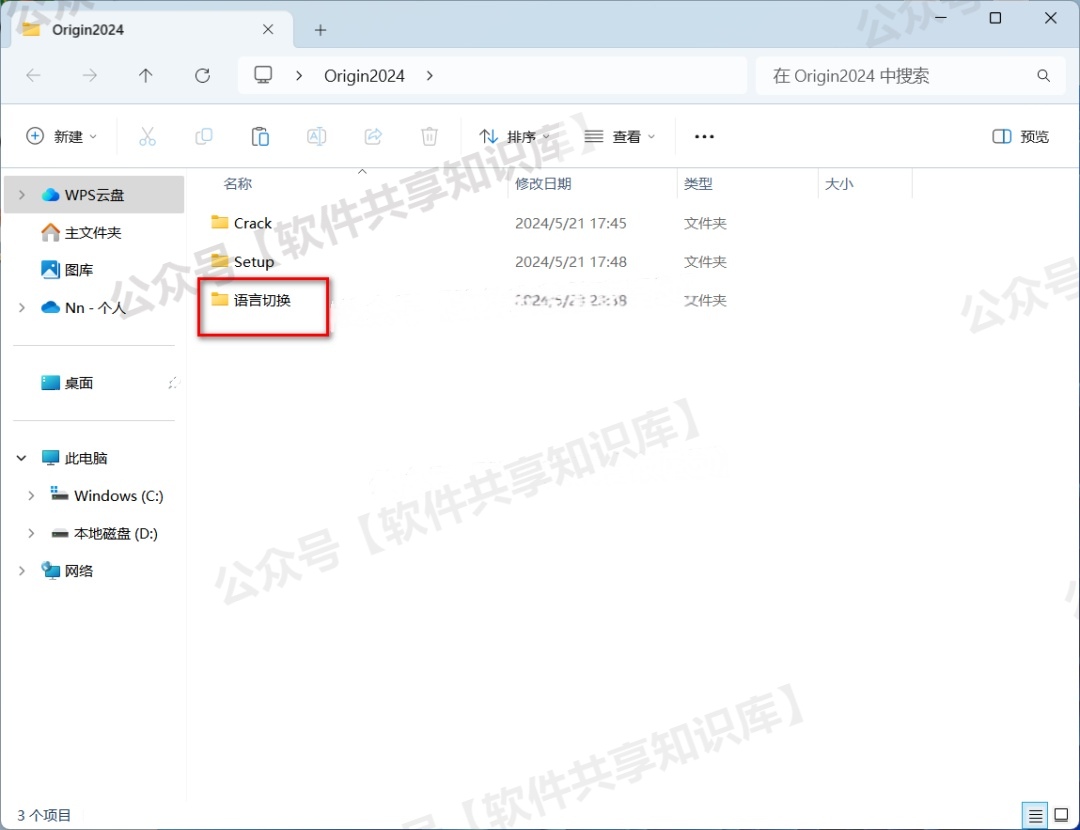Viewport: 1080px width, 830px height.
Task: Open 本地磁盘 (D:) in sidebar
Action: pyautogui.click(x=104, y=533)
